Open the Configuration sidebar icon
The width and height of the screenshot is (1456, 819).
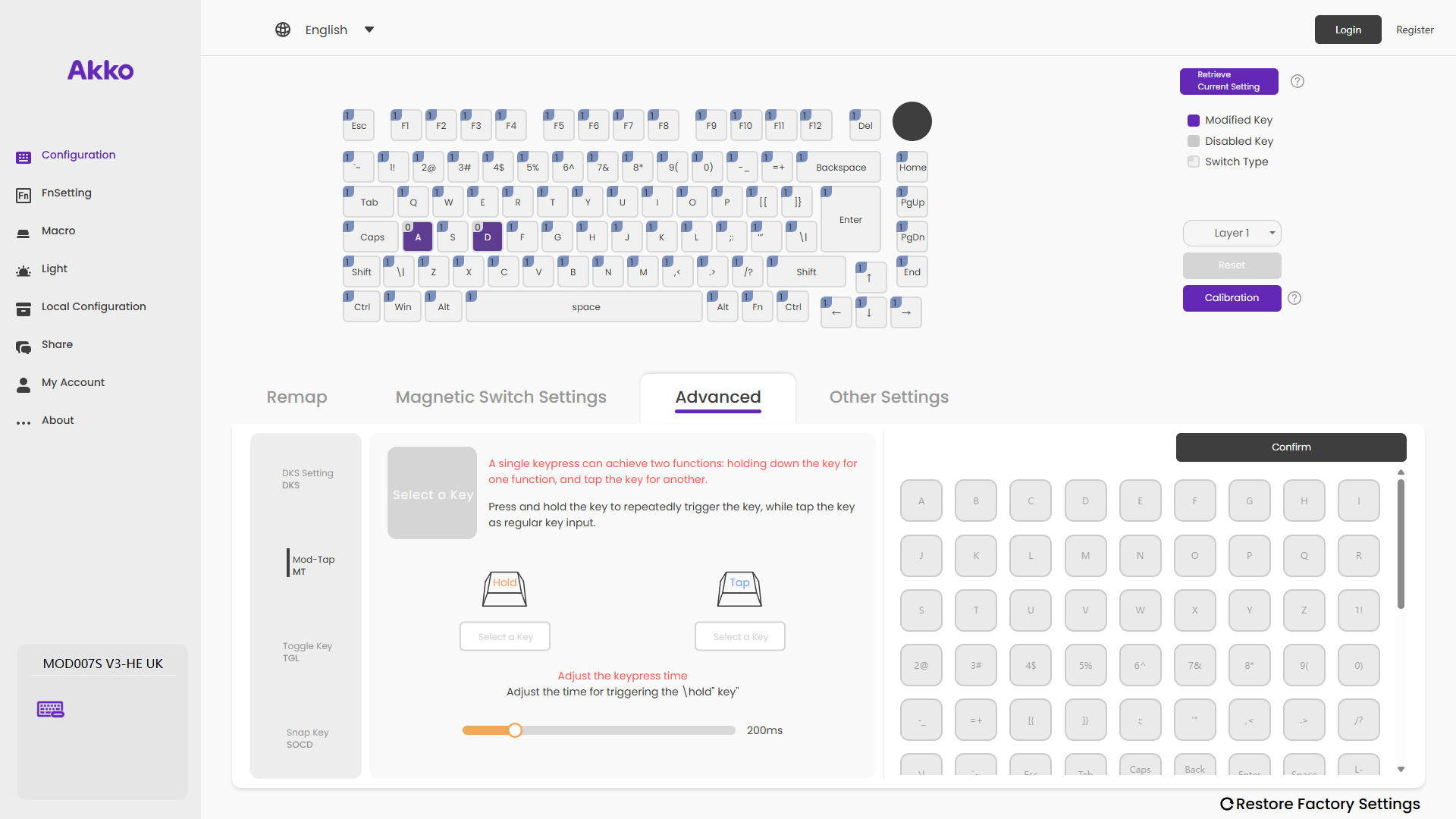pos(24,157)
